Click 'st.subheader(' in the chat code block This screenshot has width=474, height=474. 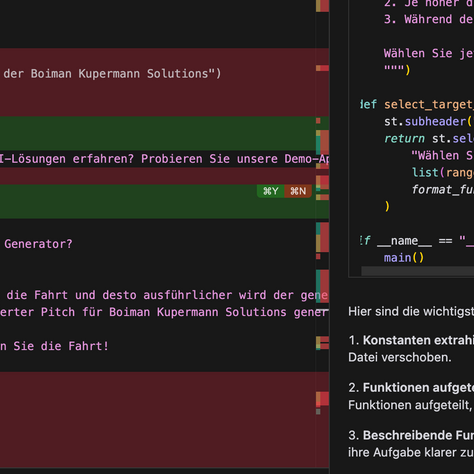click(x=429, y=121)
